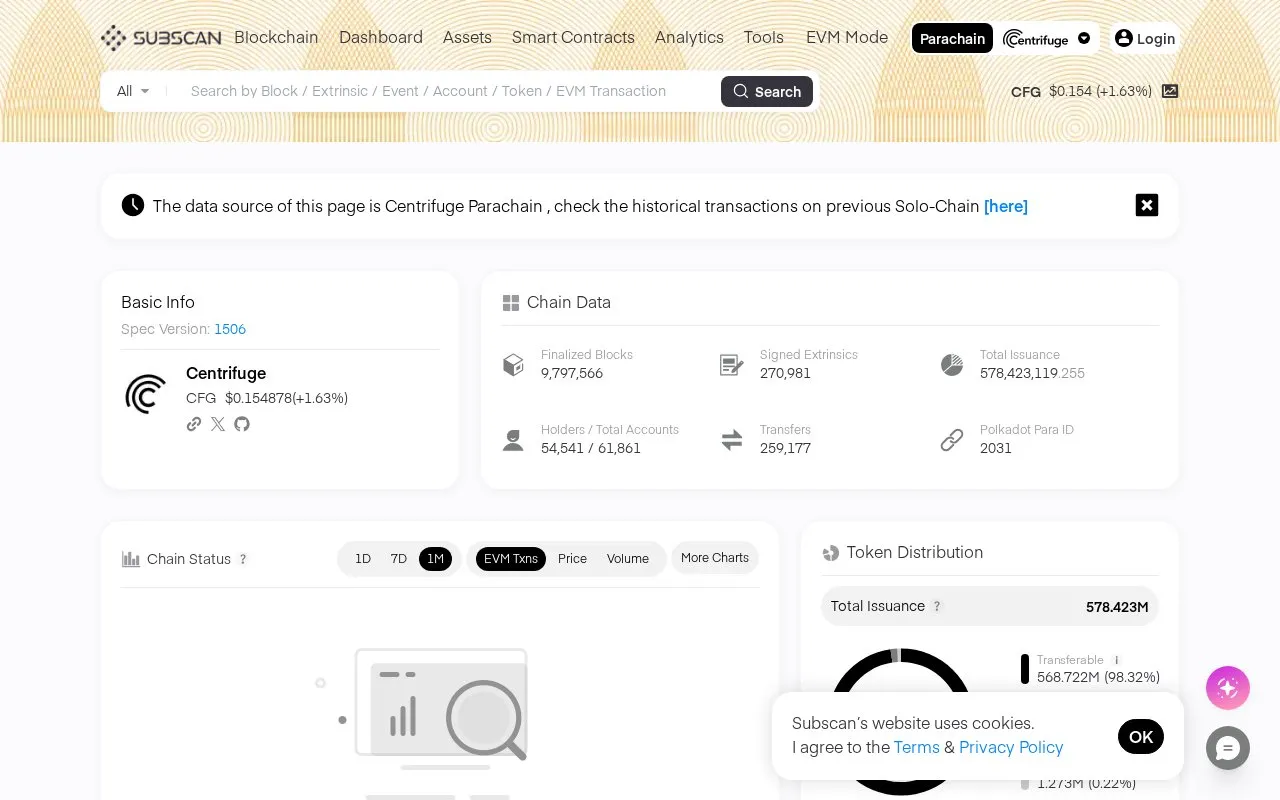
Task: Open the Assets menu
Action: 467,37
